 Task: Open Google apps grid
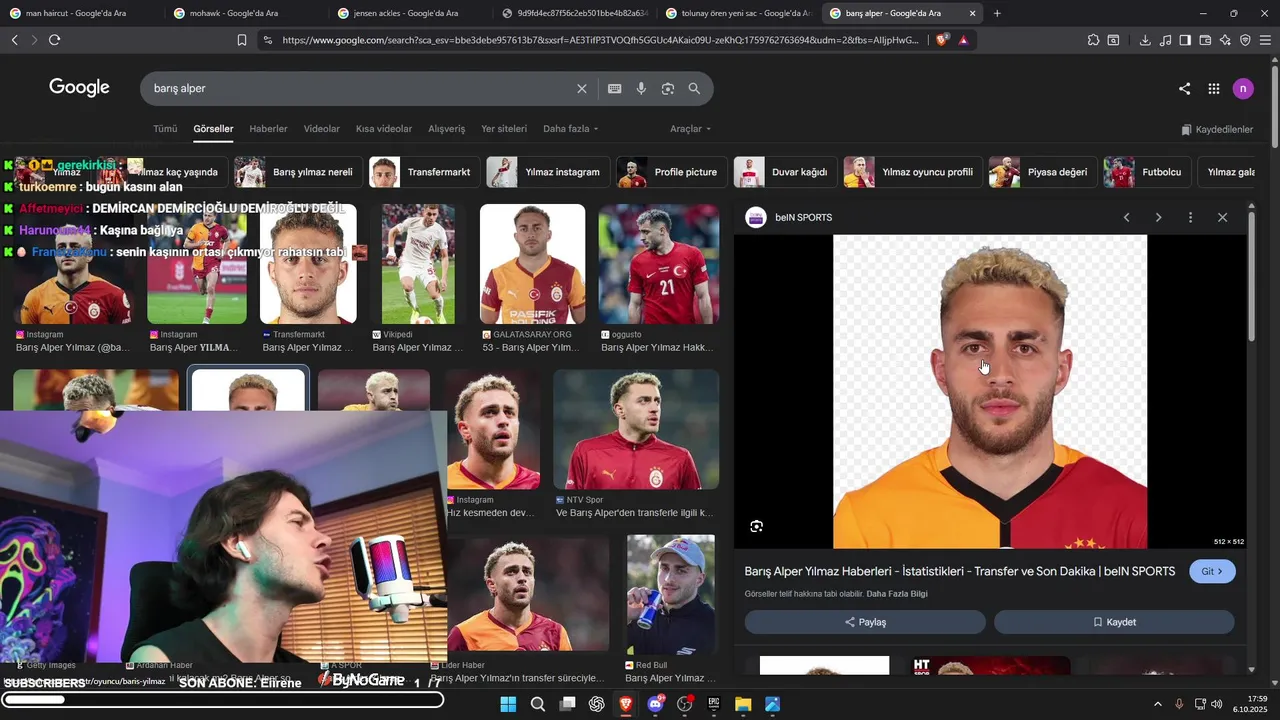(x=1213, y=89)
